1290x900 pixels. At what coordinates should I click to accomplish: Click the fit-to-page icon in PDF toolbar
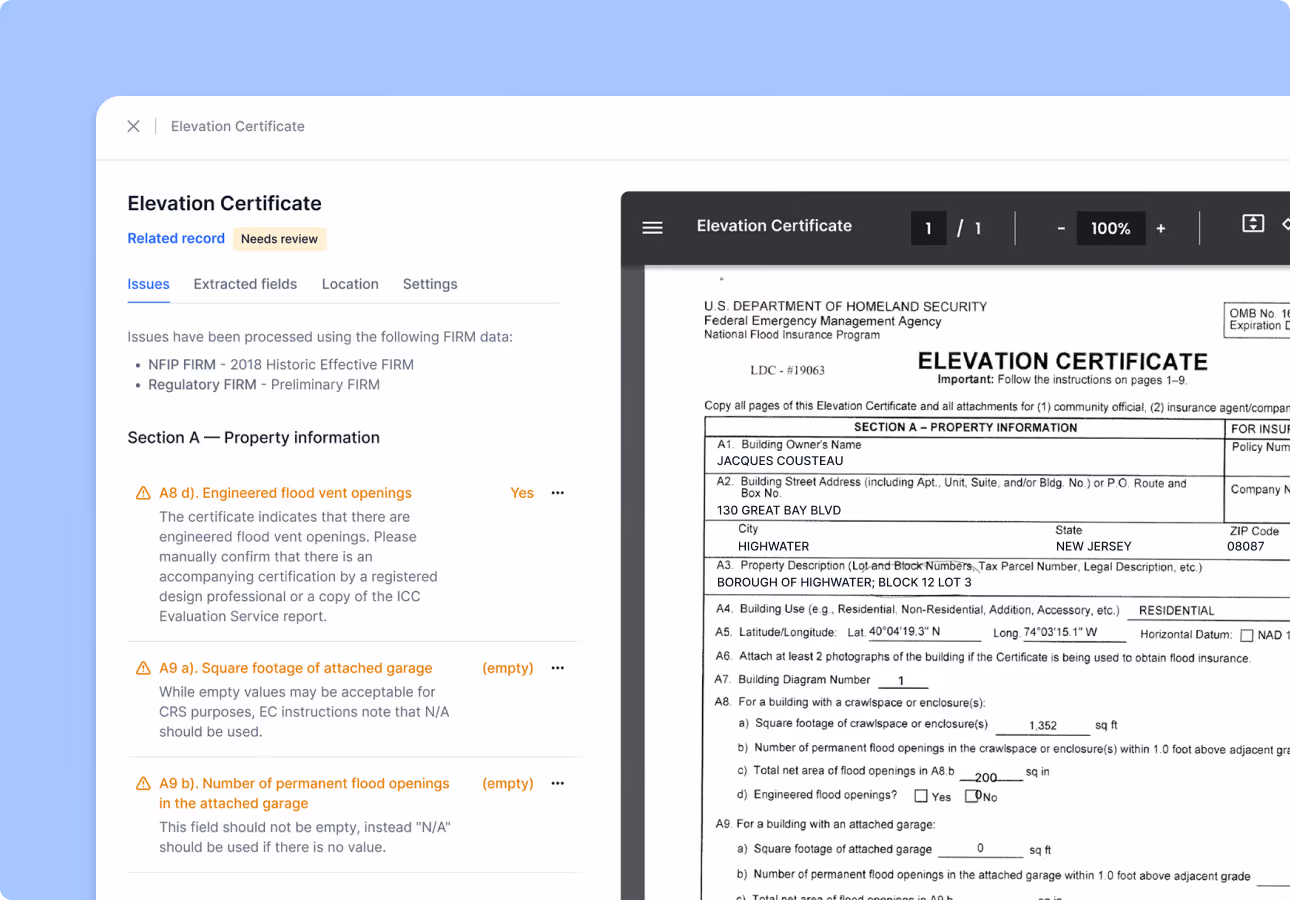pos(1253,224)
